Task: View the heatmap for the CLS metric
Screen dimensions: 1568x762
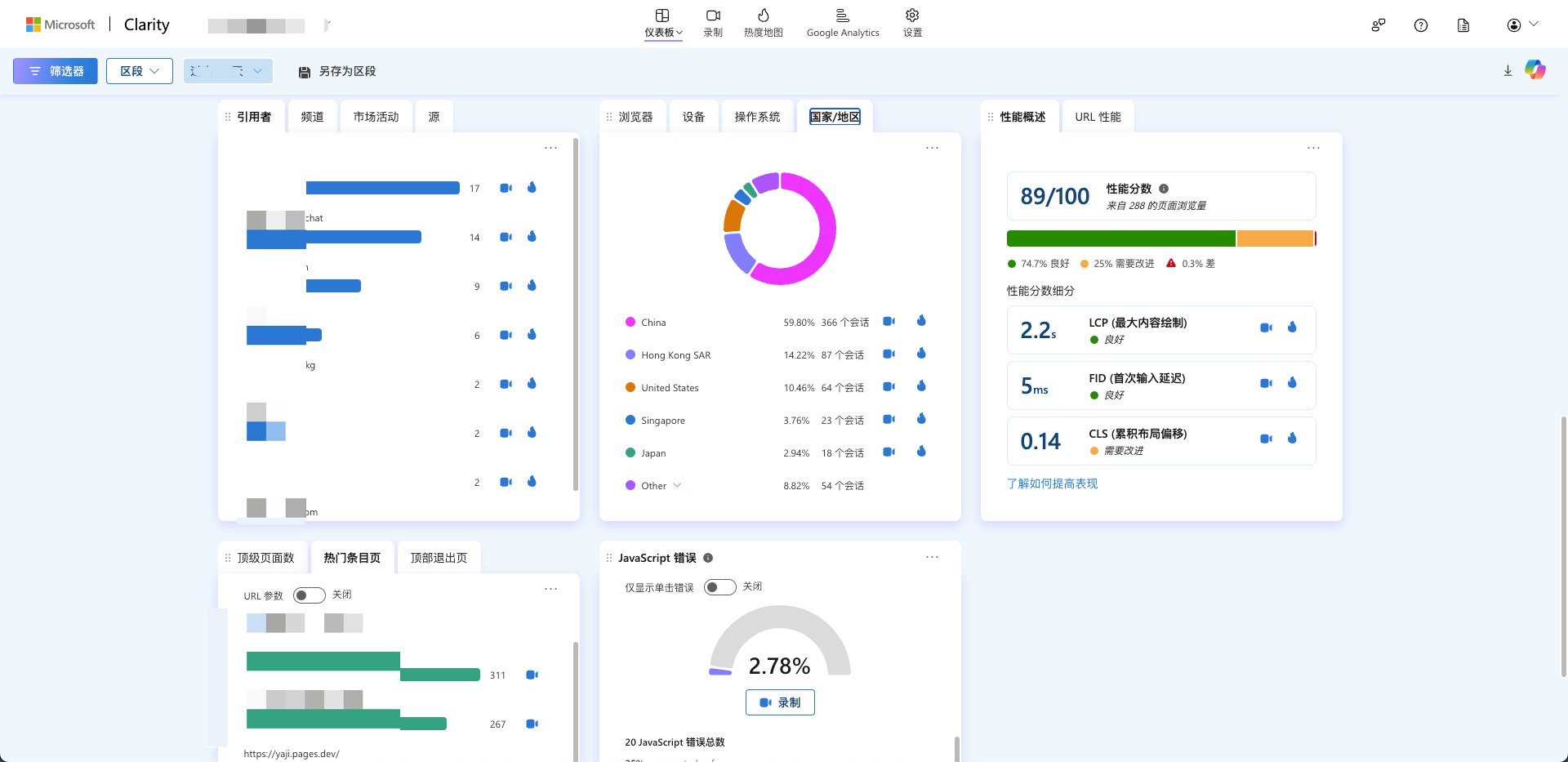Action: tap(1292, 439)
